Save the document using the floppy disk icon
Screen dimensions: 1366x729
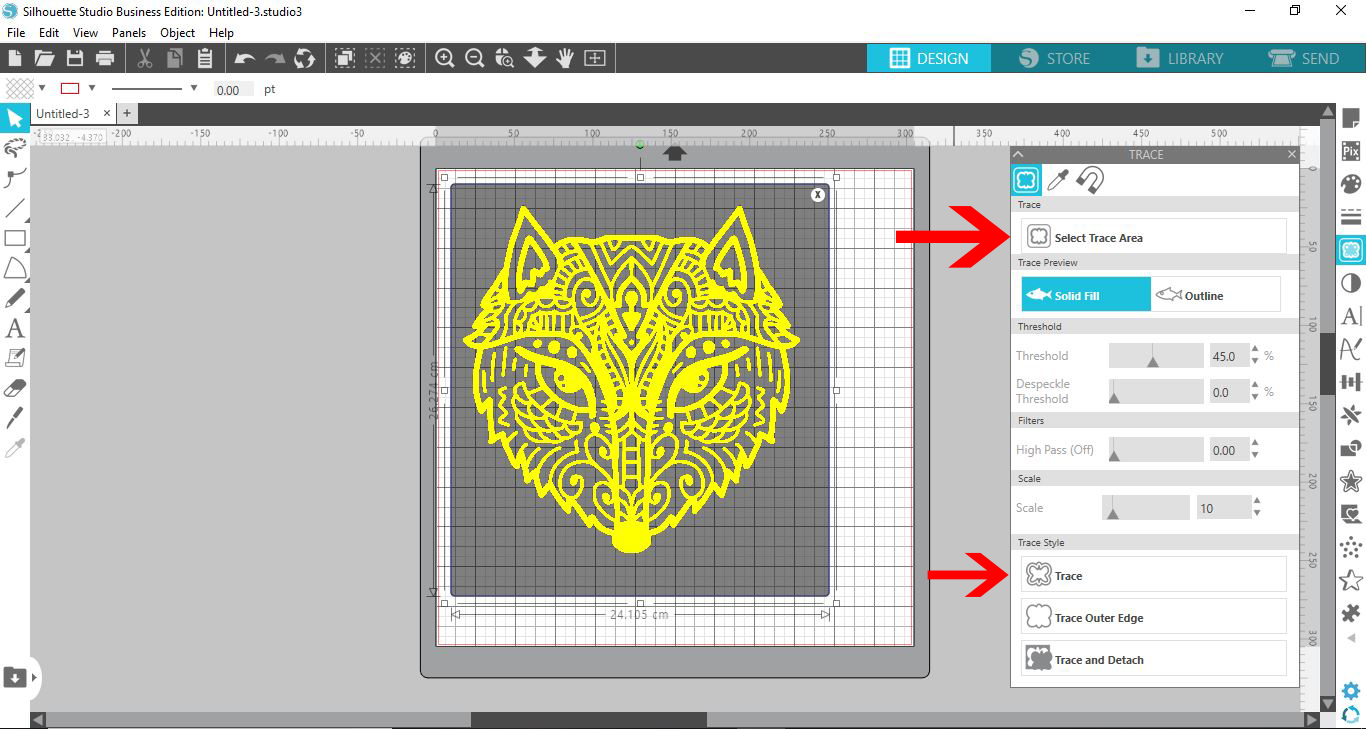[x=74, y=58]
